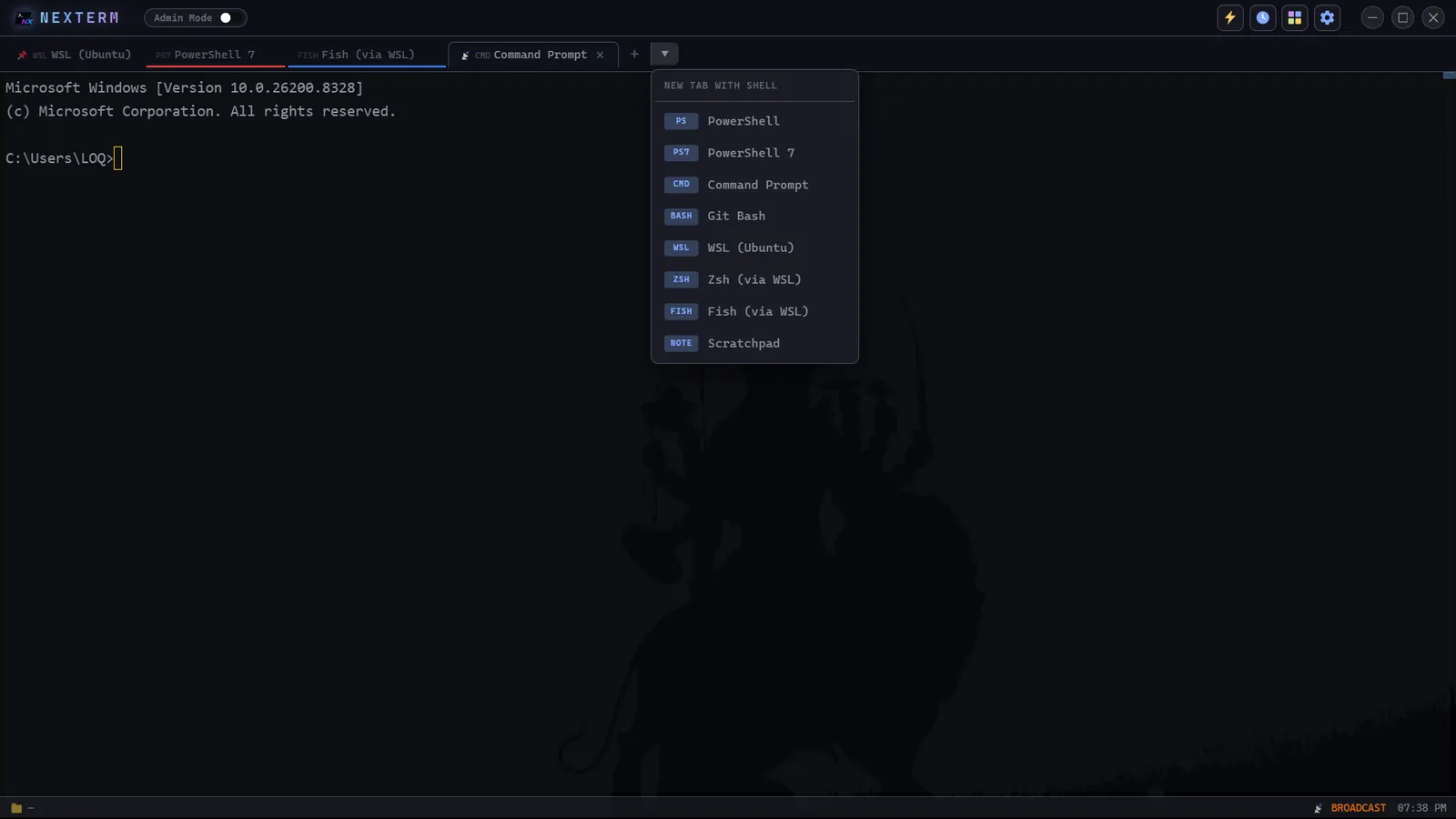Image resolution: width=1456 pixels, height=819 pixels.
Task: Switch to the PowerShell 7 tab
Action: click(x=215, y=55)
